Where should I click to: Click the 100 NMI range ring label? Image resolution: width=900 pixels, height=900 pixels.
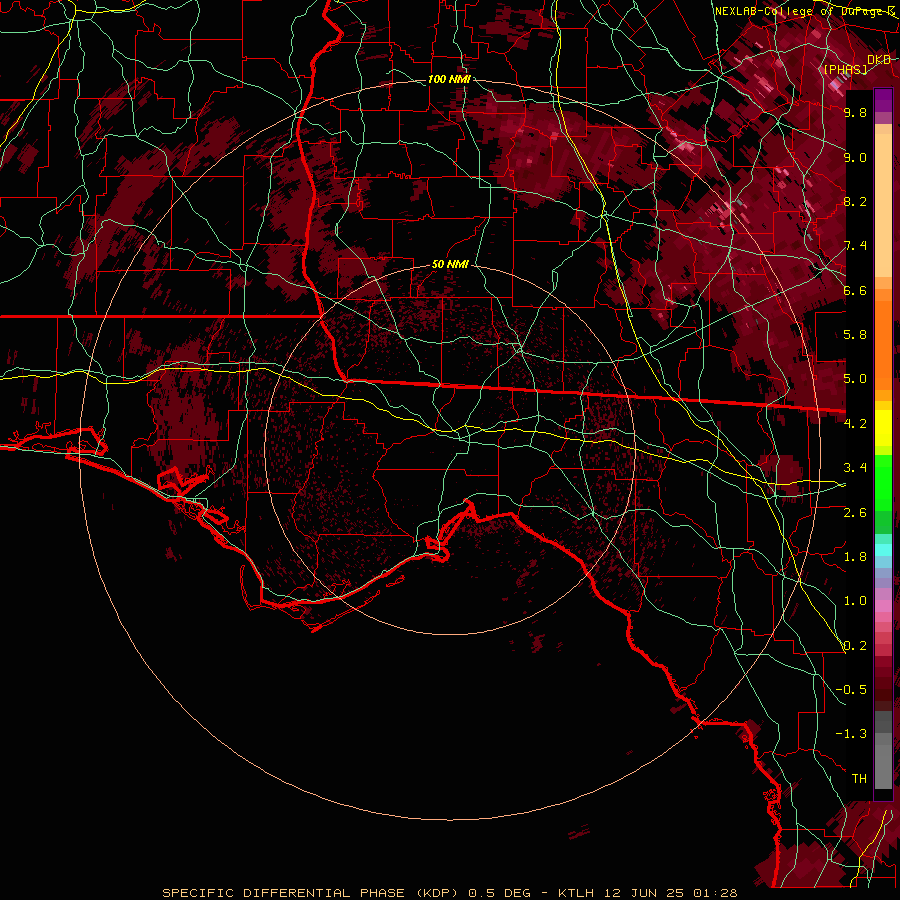[449, 79]
